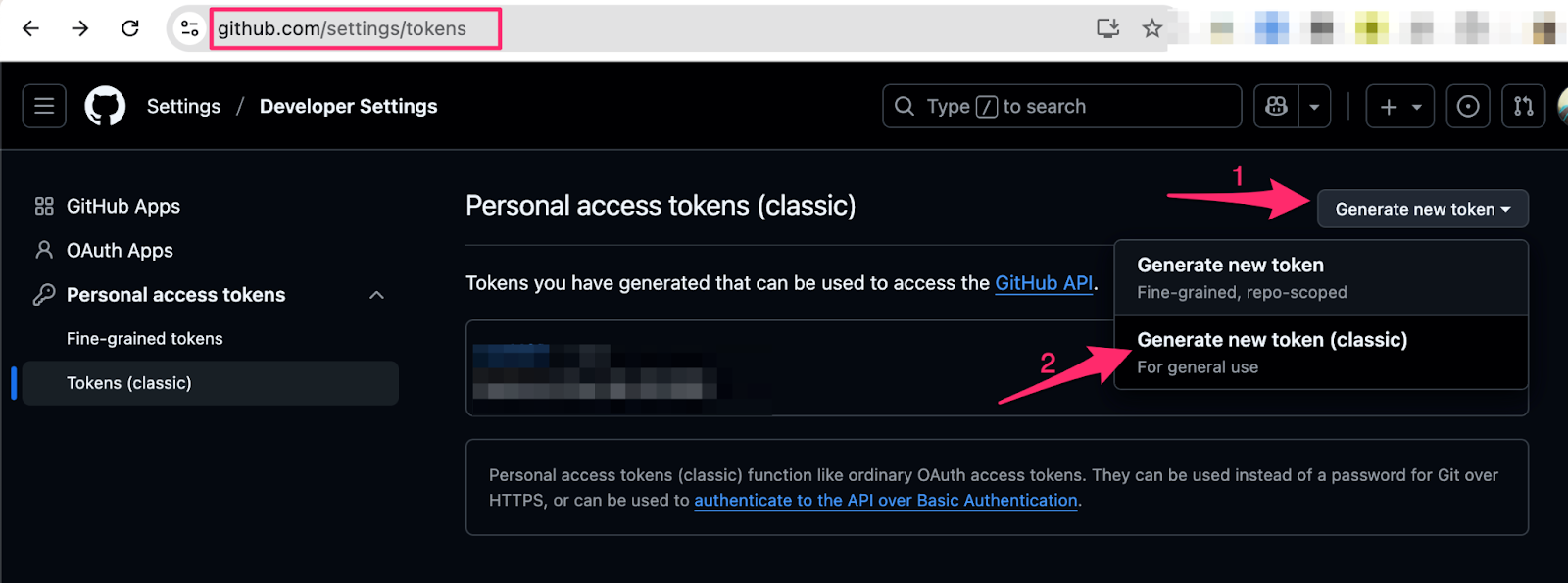Click the browser back arrow

[x=31, y=28]
